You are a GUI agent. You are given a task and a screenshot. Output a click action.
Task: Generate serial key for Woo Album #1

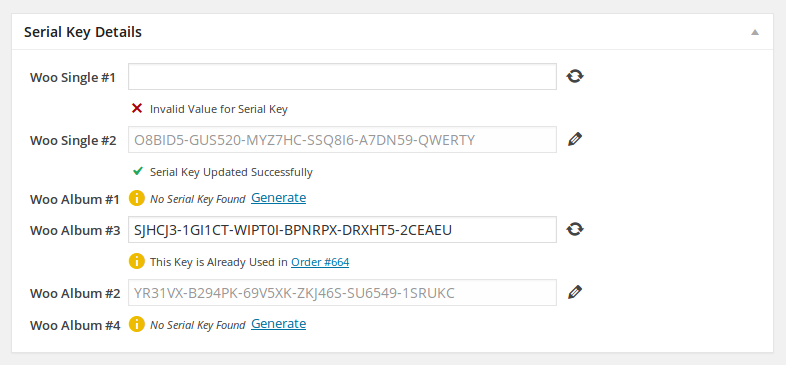point(279,198)
